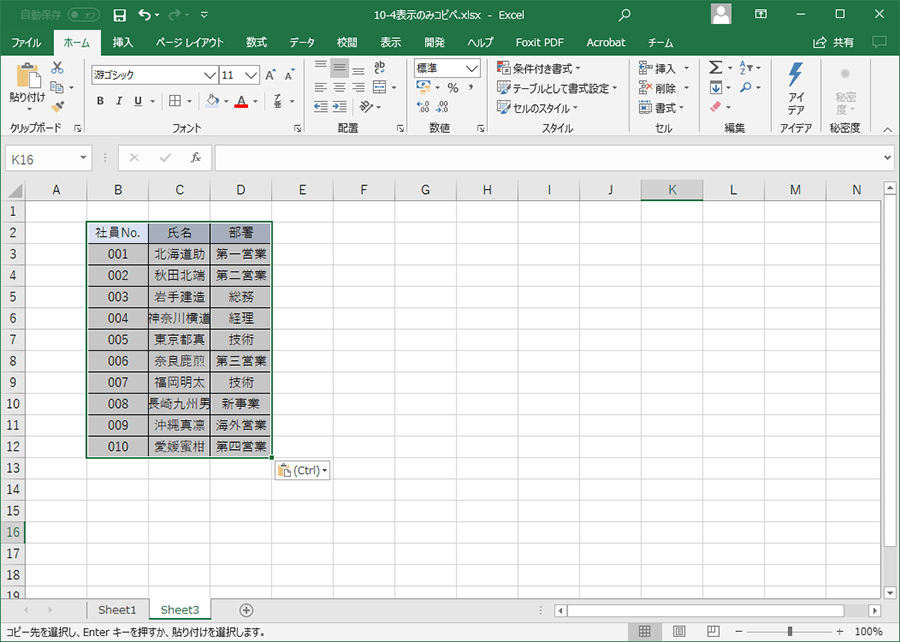Click the zoom in plus button
The image size is (900, 642).
[840, 632]
